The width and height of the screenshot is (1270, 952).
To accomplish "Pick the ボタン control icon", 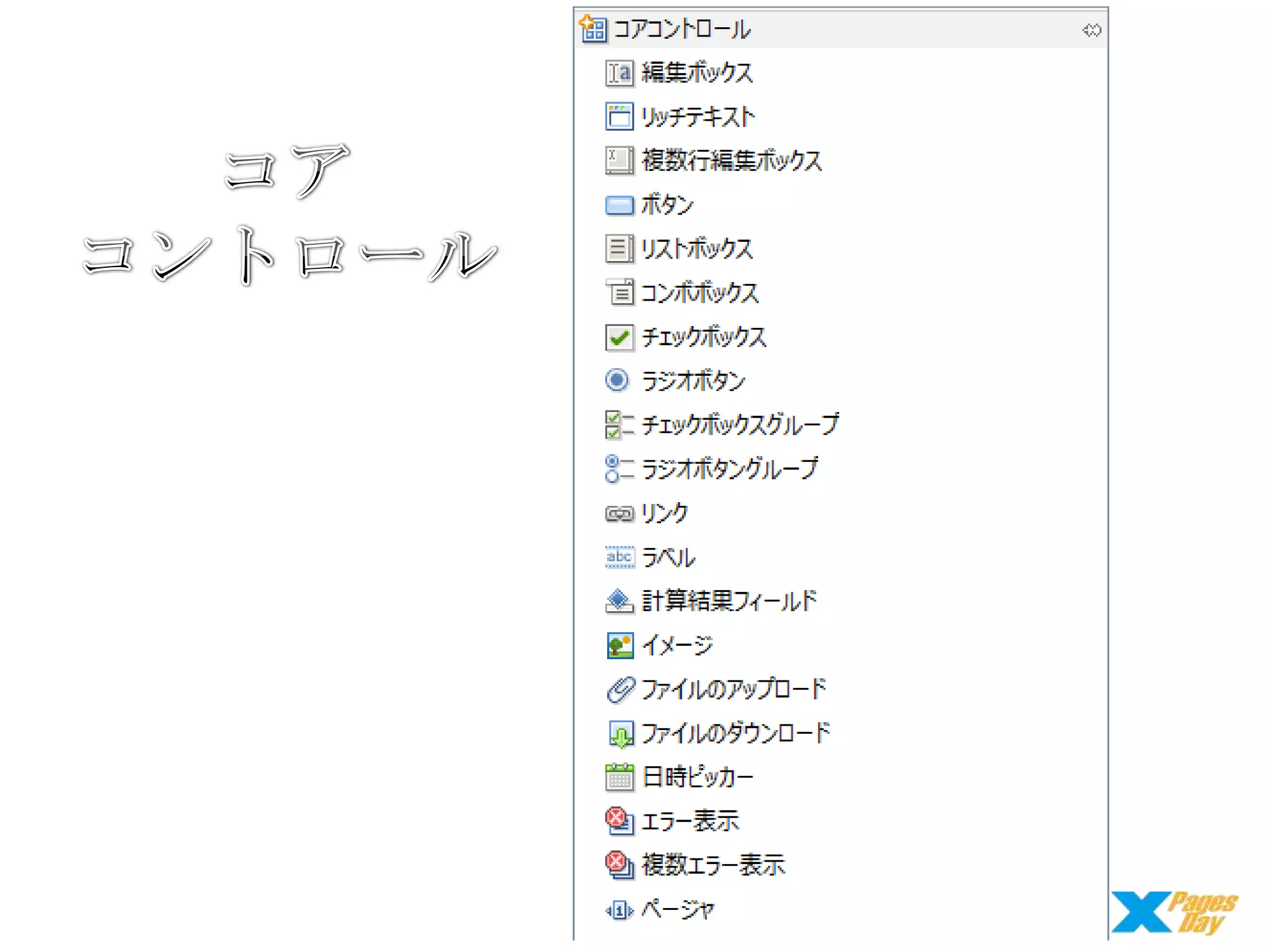I will coord(619,205).
